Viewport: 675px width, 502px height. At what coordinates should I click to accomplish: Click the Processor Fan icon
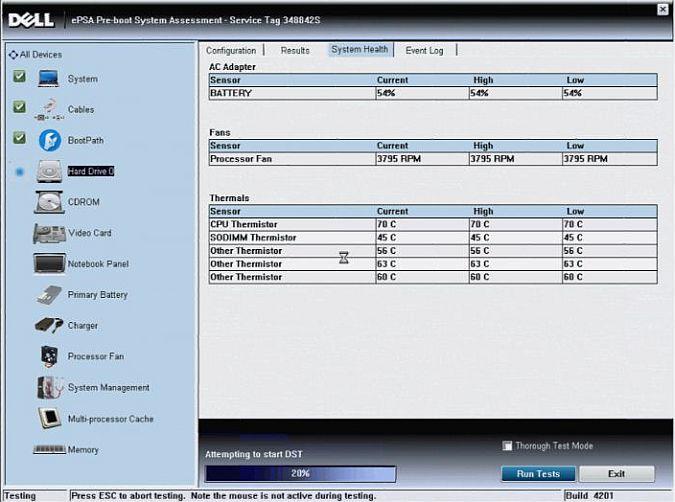[50, 356]
